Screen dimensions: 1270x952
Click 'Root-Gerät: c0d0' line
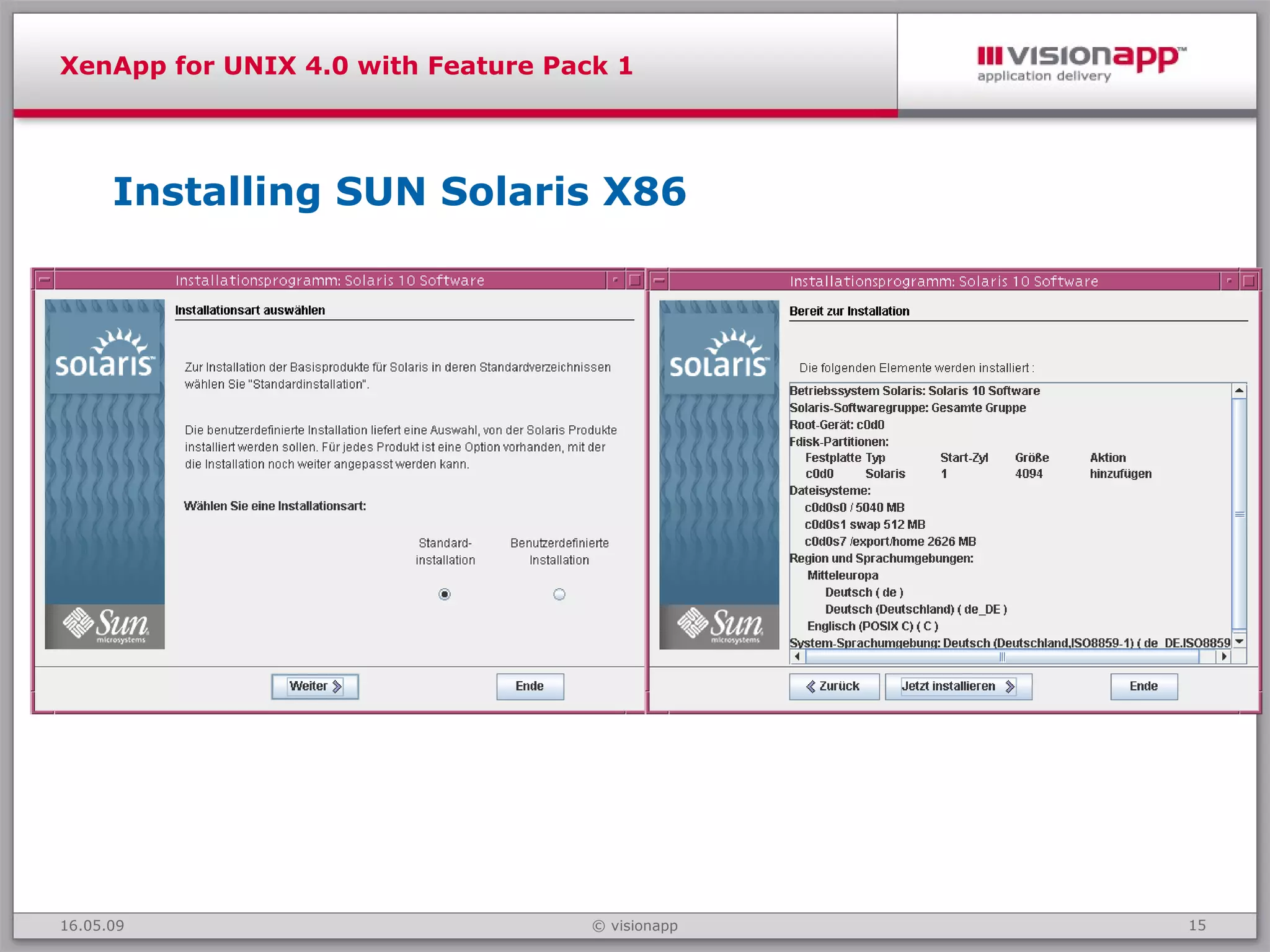pyautogui.click(x=837, y=425)
